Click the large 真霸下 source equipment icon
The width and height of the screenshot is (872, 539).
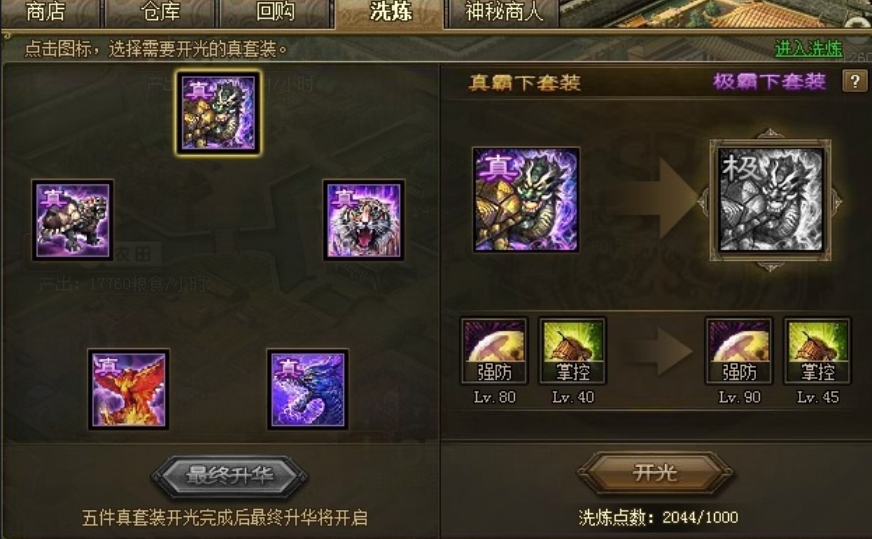click(526, 200)
